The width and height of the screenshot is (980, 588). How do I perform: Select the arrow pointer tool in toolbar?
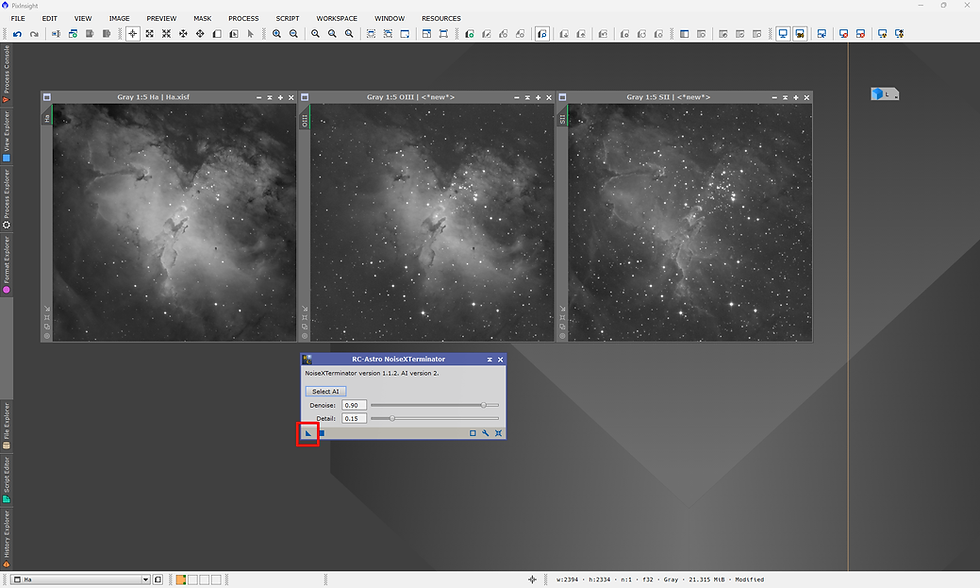251,34
